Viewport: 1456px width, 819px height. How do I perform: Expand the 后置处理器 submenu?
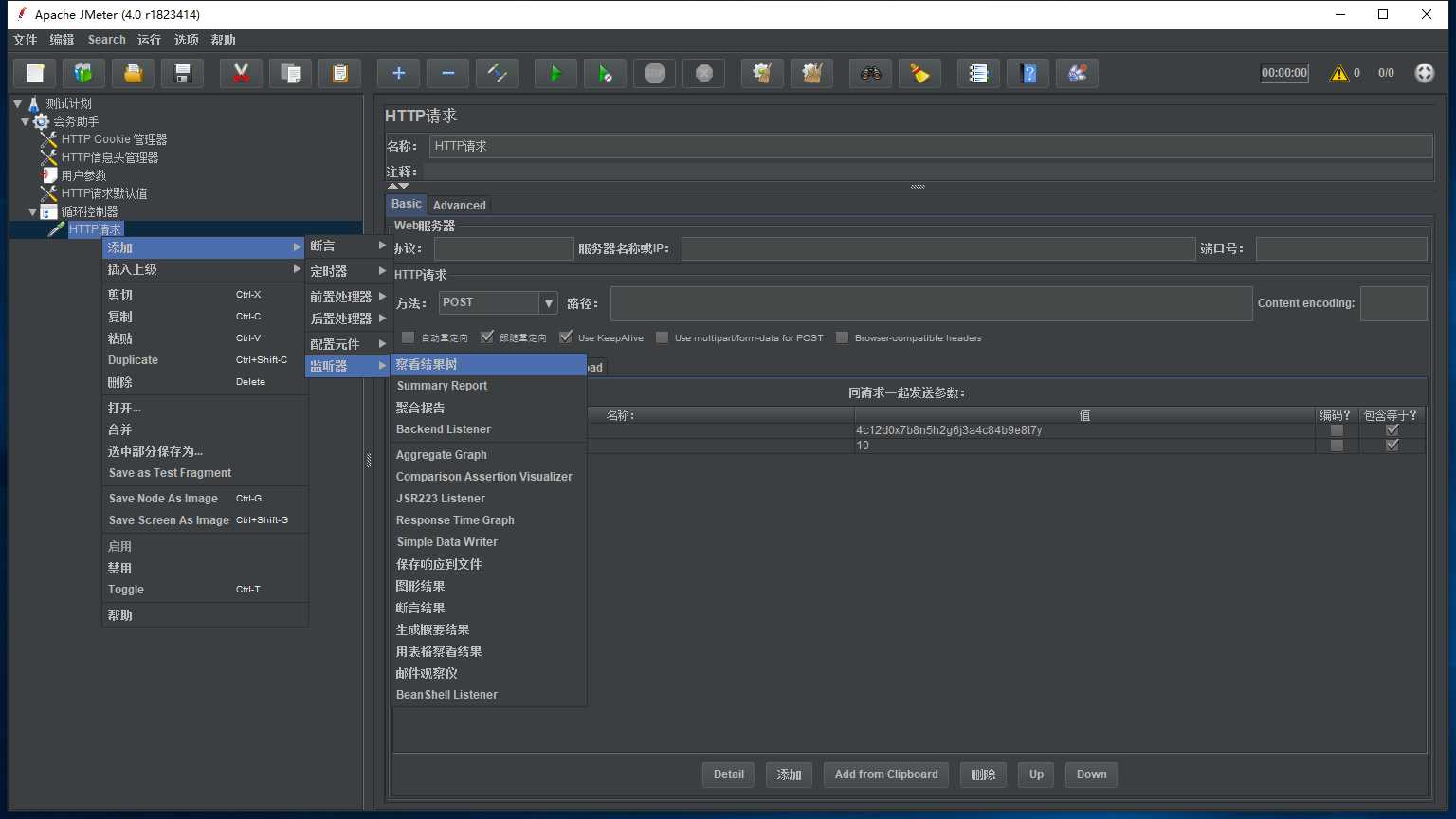[x=348, y=318]
